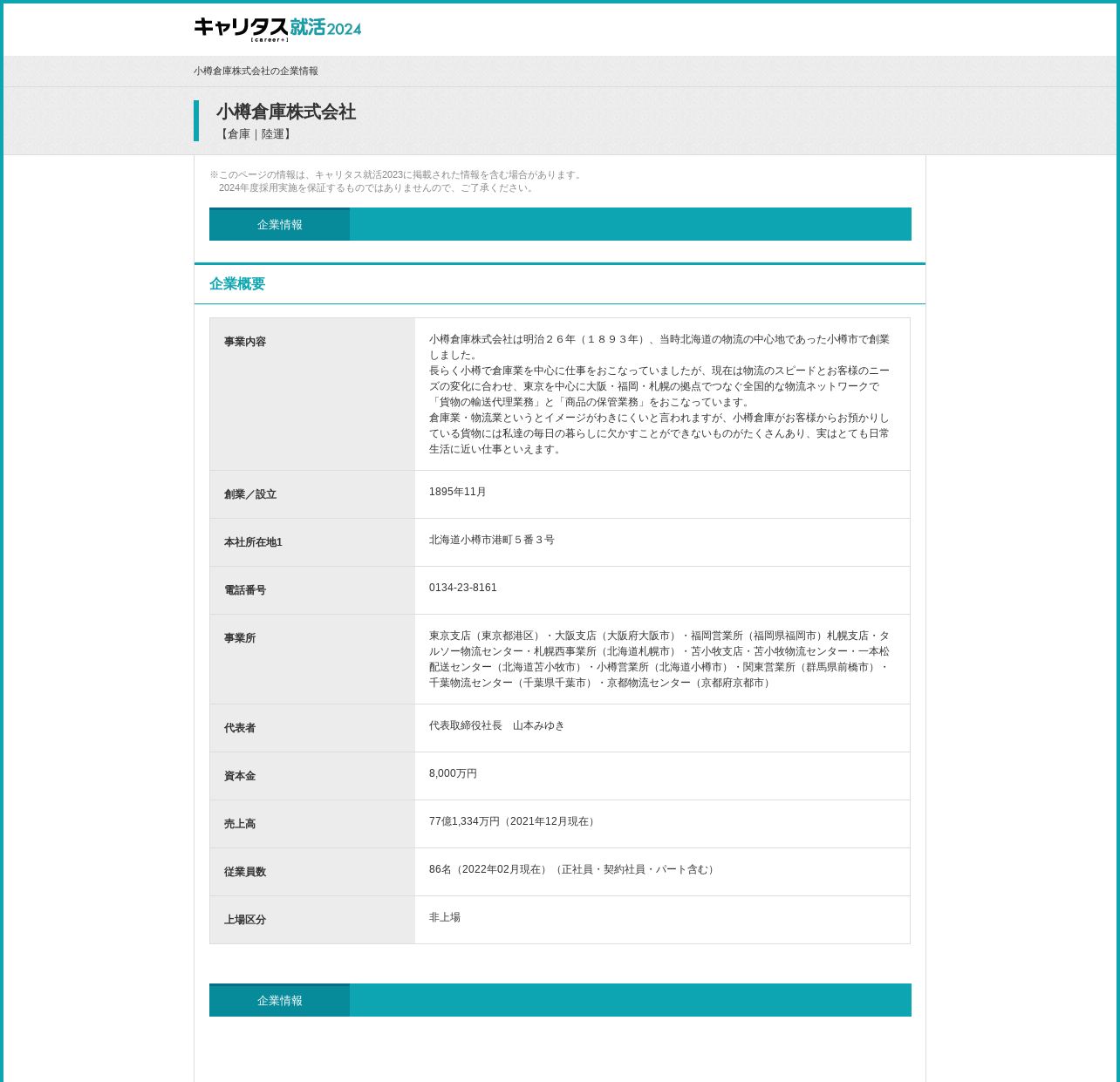Image resolution: width=1120 pixels, height=1082 pixels.
Task: Click the 企業概要 section heading
Action: [x=237, y=284]
